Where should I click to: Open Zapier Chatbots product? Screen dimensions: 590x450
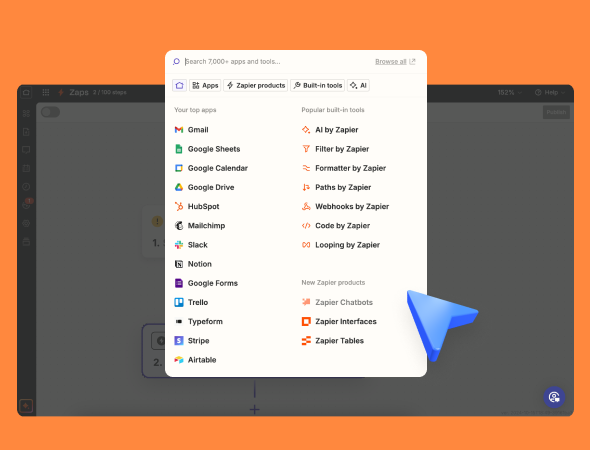[337, 303]
